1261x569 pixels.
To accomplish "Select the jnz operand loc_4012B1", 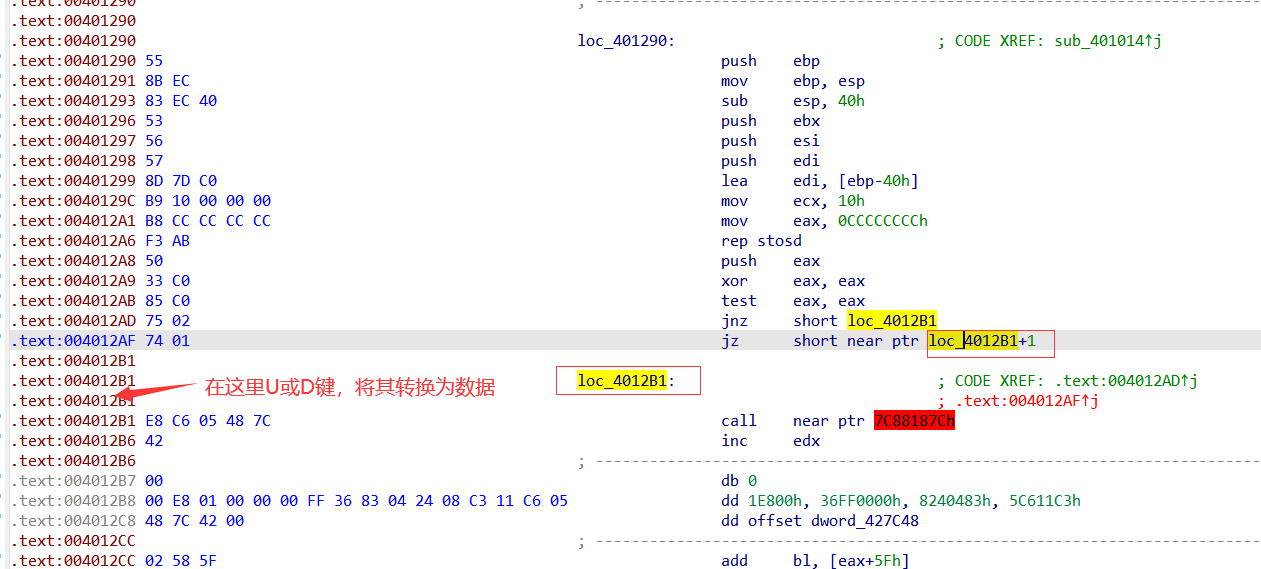I will 891,321.
